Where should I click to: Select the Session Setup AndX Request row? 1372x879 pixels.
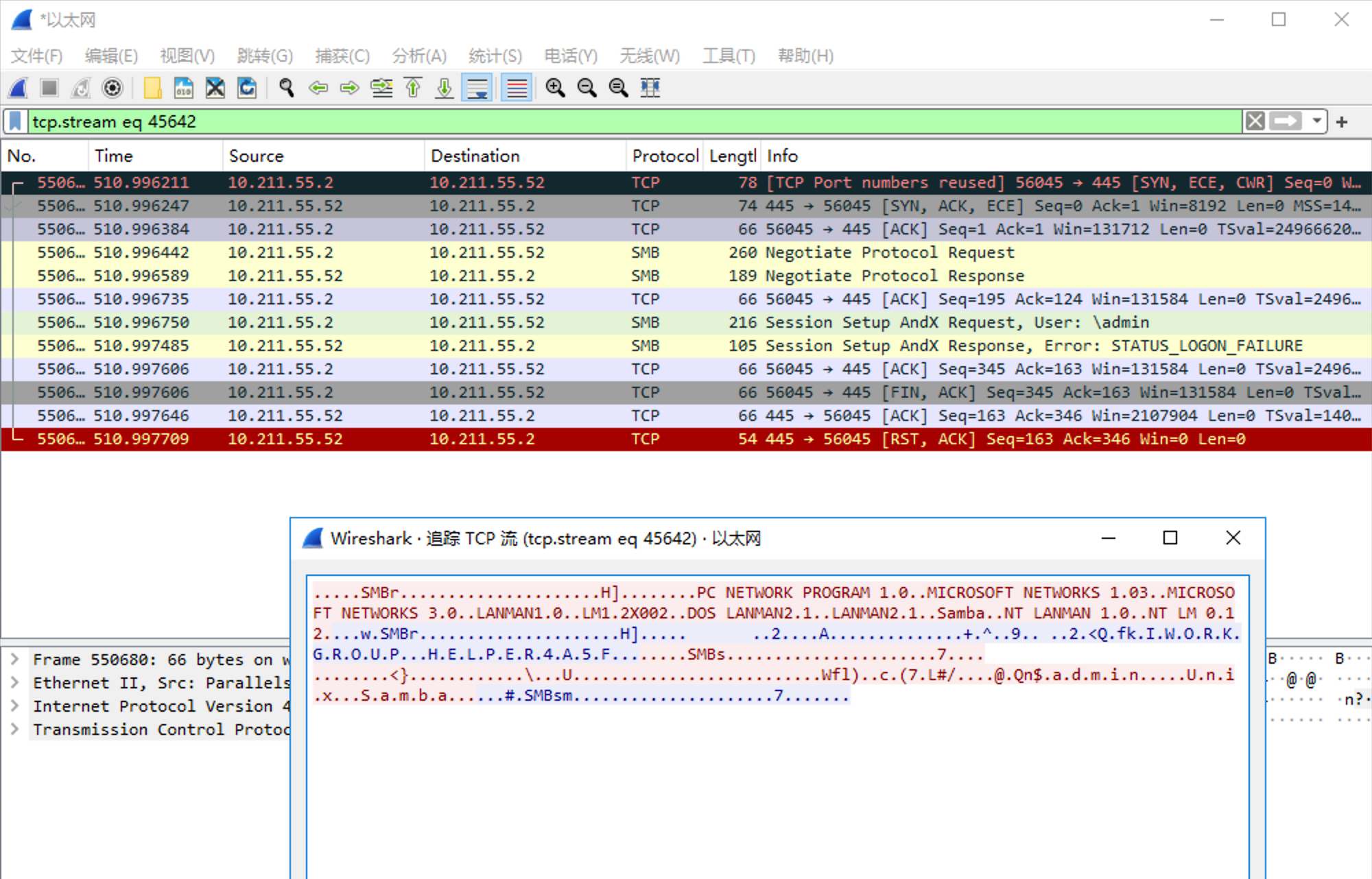[x=686, y=322]
